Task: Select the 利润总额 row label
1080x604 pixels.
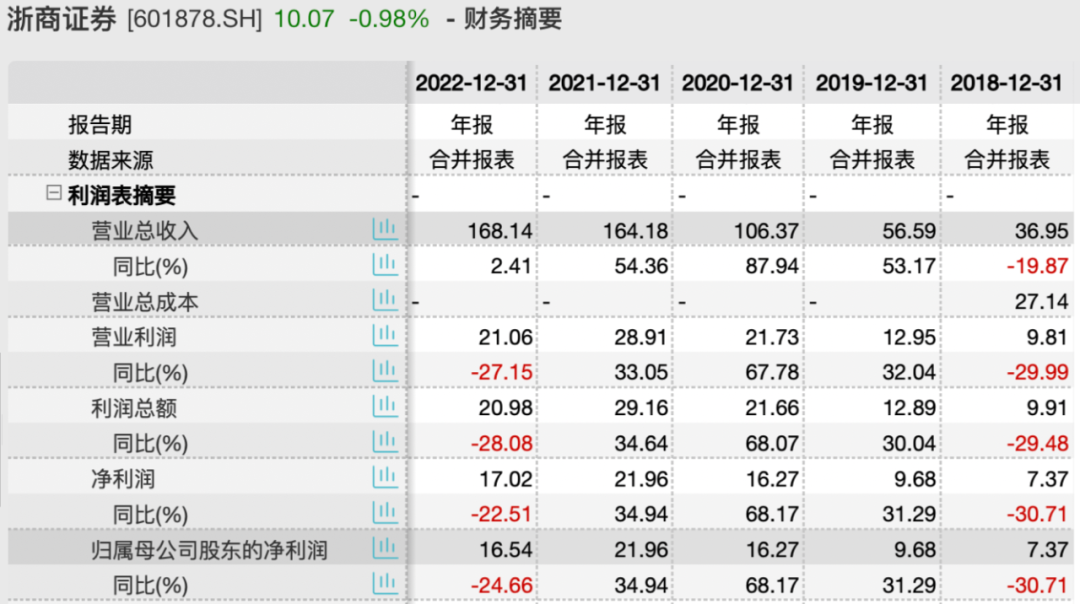Action: coord(134,408)
